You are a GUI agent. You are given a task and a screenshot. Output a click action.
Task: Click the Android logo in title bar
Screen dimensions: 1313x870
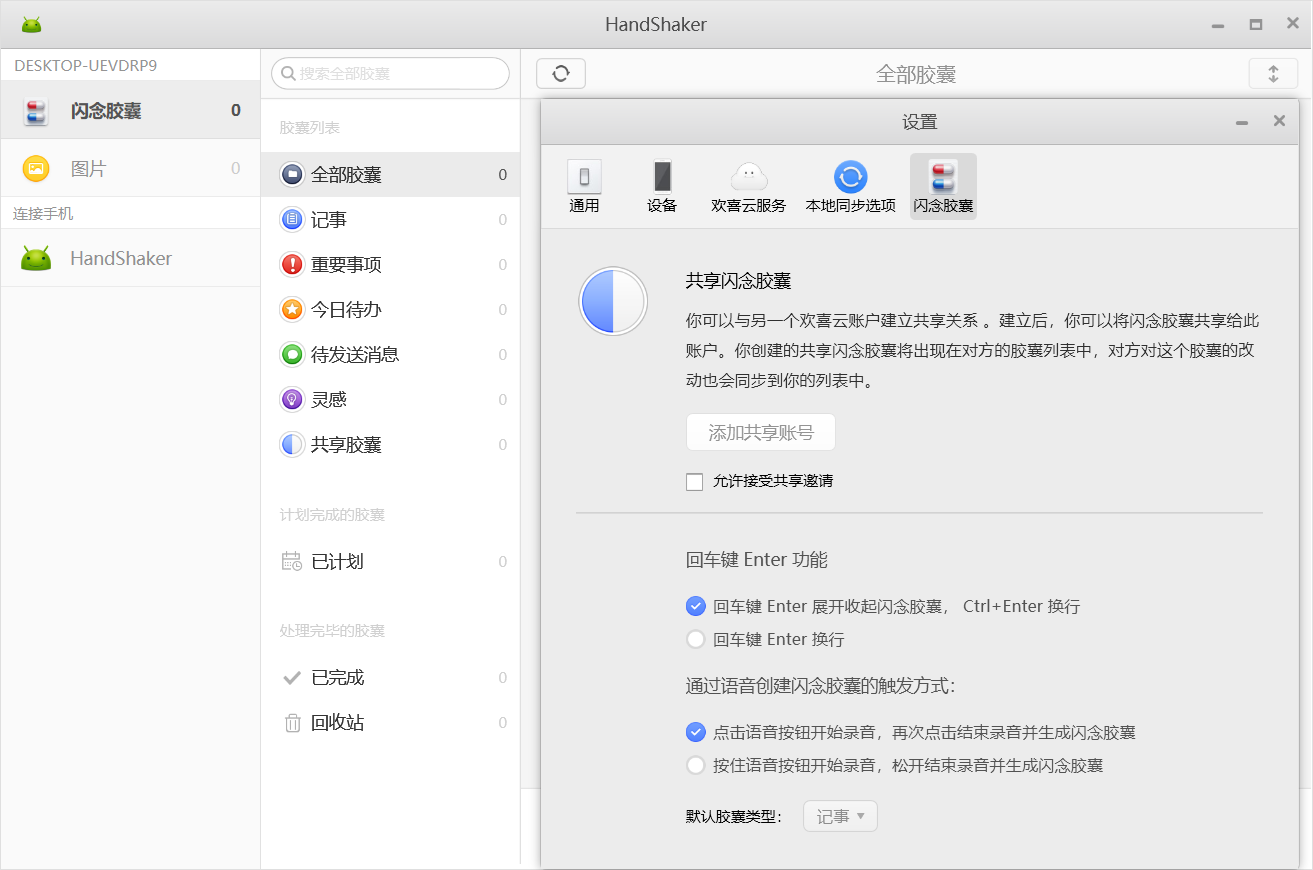coord(32,25)
